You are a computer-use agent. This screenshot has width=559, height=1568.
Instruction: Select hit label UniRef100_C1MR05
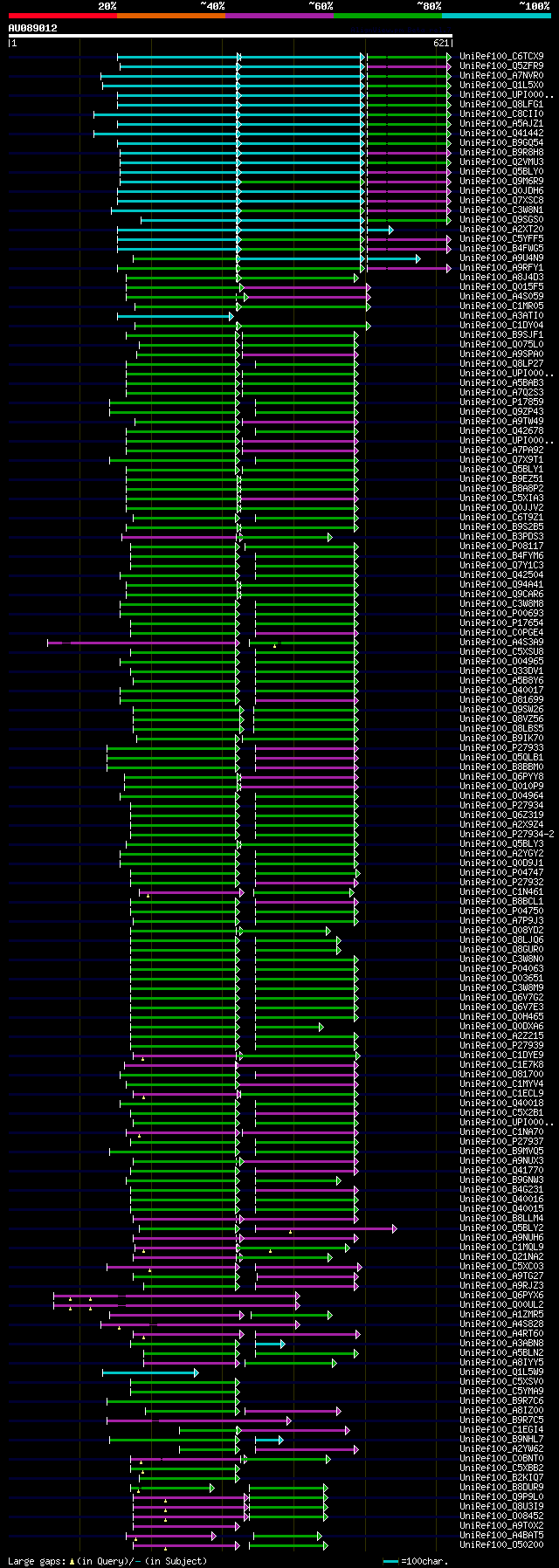click(x=501, y=306)
